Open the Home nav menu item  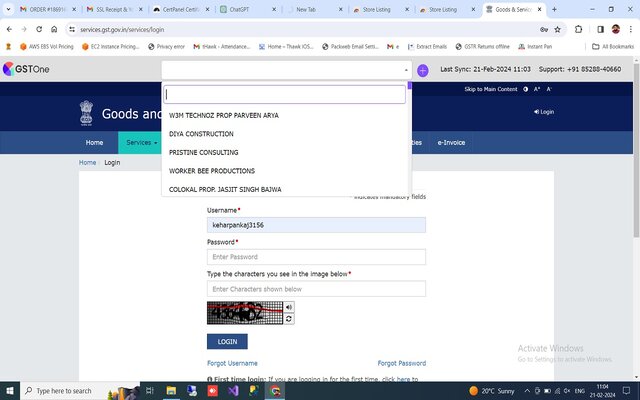pos(94,142)
